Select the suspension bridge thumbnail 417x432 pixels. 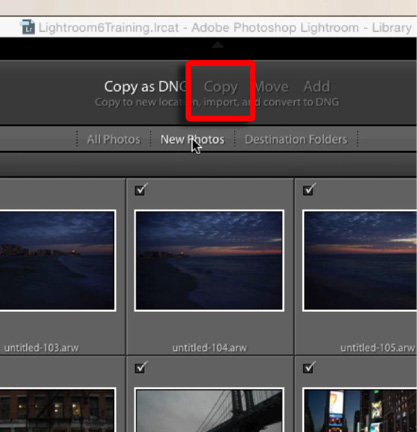[x=209, y=410]
